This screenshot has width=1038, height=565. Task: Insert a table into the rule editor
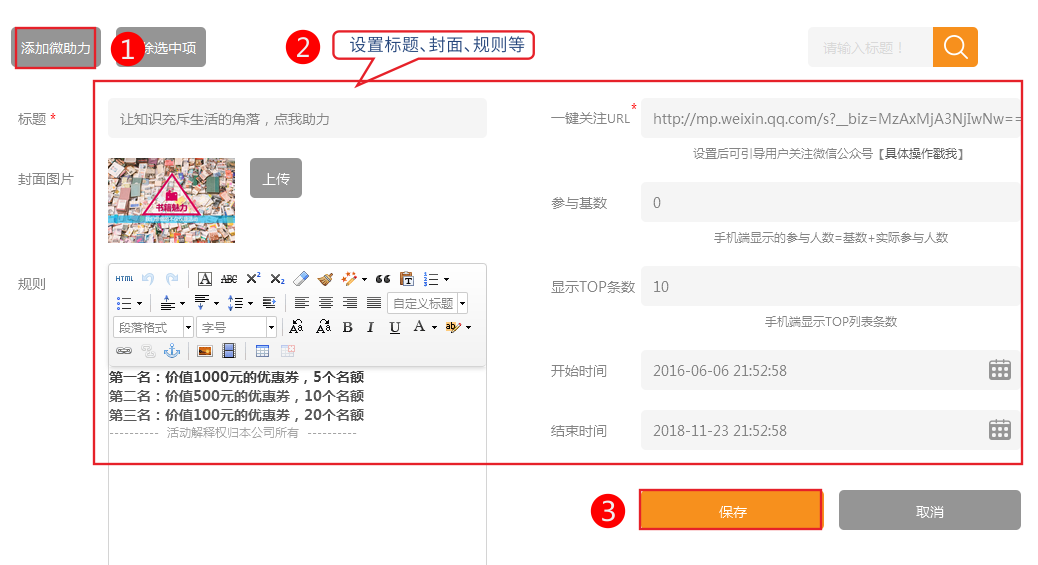(x=263, y=351)
